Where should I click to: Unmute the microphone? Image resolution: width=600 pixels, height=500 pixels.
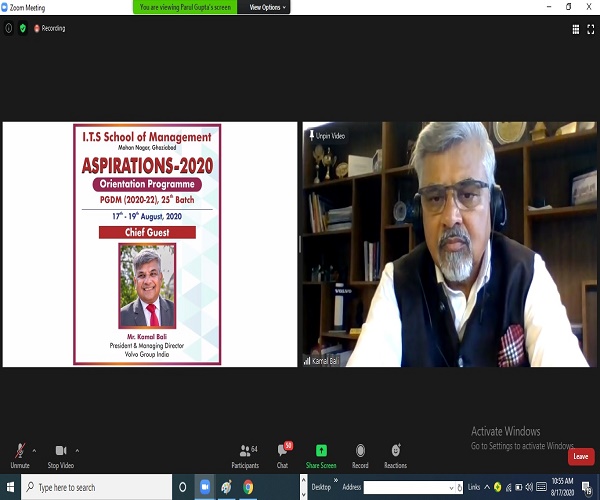(x=20, y=456)
